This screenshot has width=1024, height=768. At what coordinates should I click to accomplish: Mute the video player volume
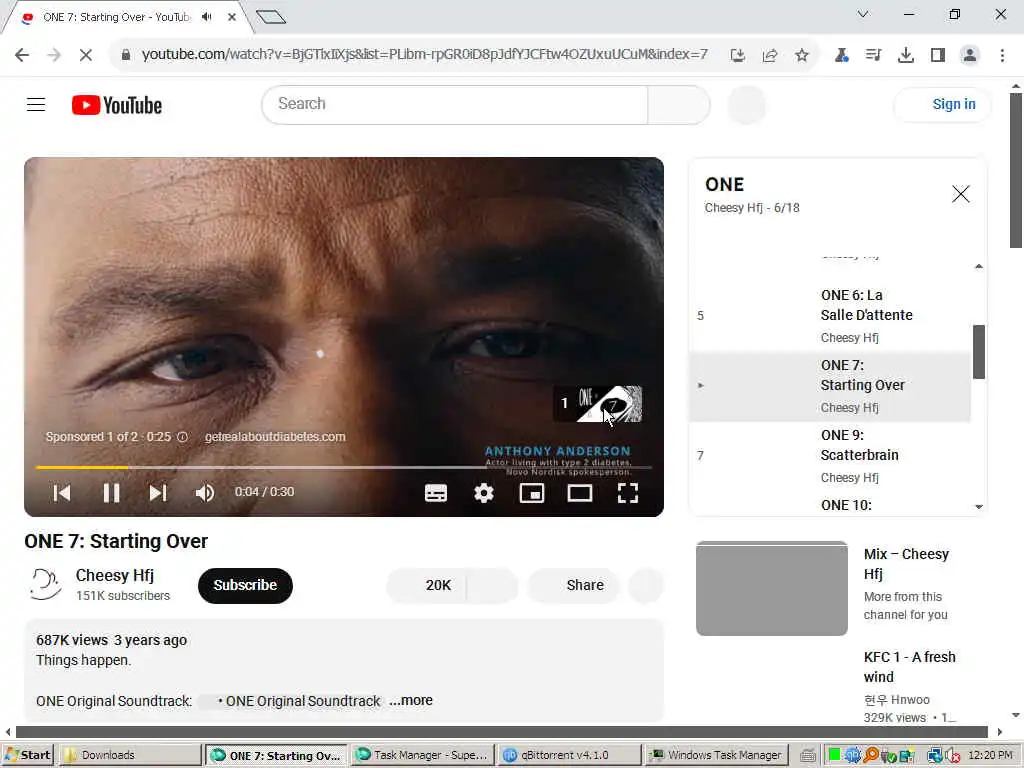click(204, 492)
